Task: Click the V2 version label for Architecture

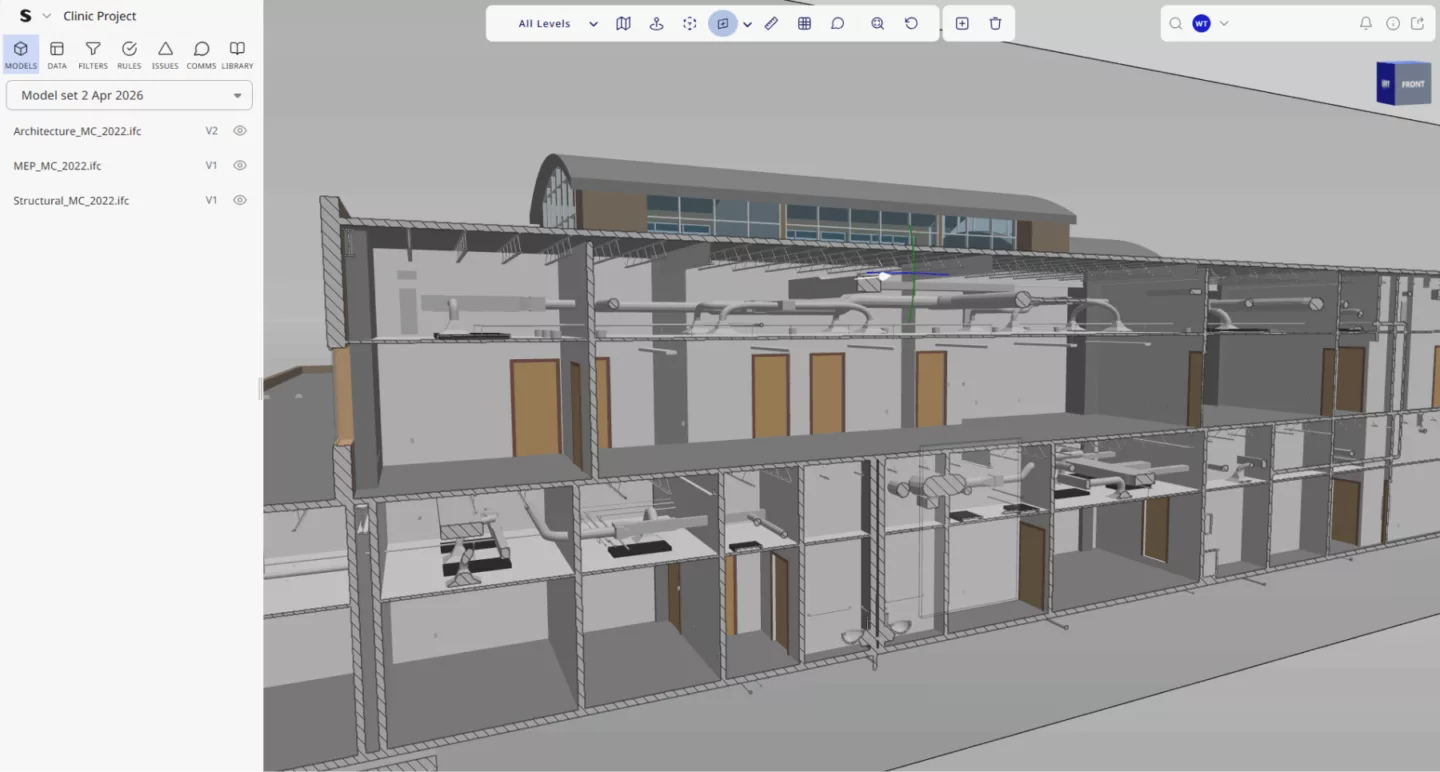Action: pyautogui.click(x=212, y=131)
